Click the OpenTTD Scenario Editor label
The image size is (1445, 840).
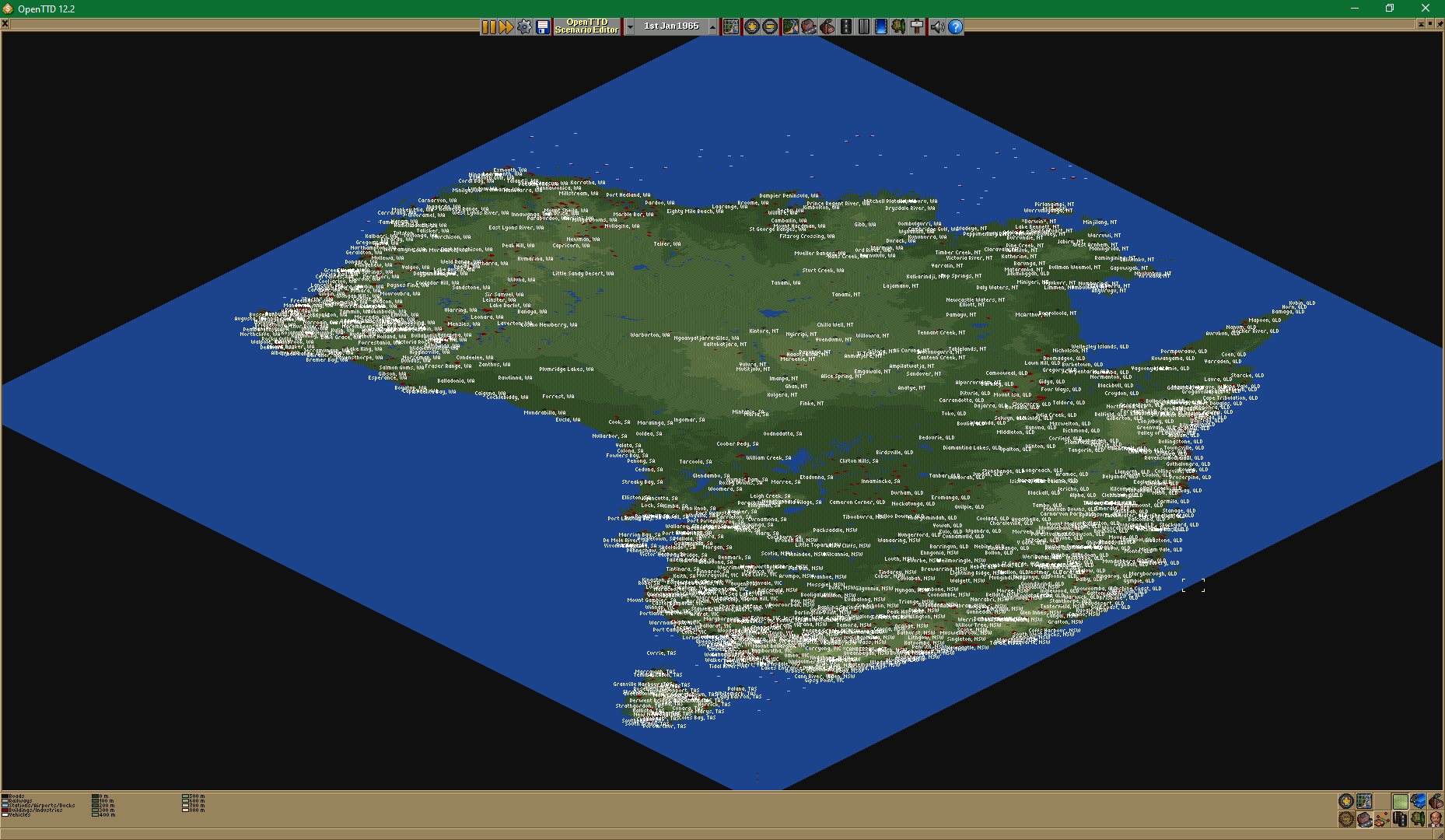[x=586, y=26]
